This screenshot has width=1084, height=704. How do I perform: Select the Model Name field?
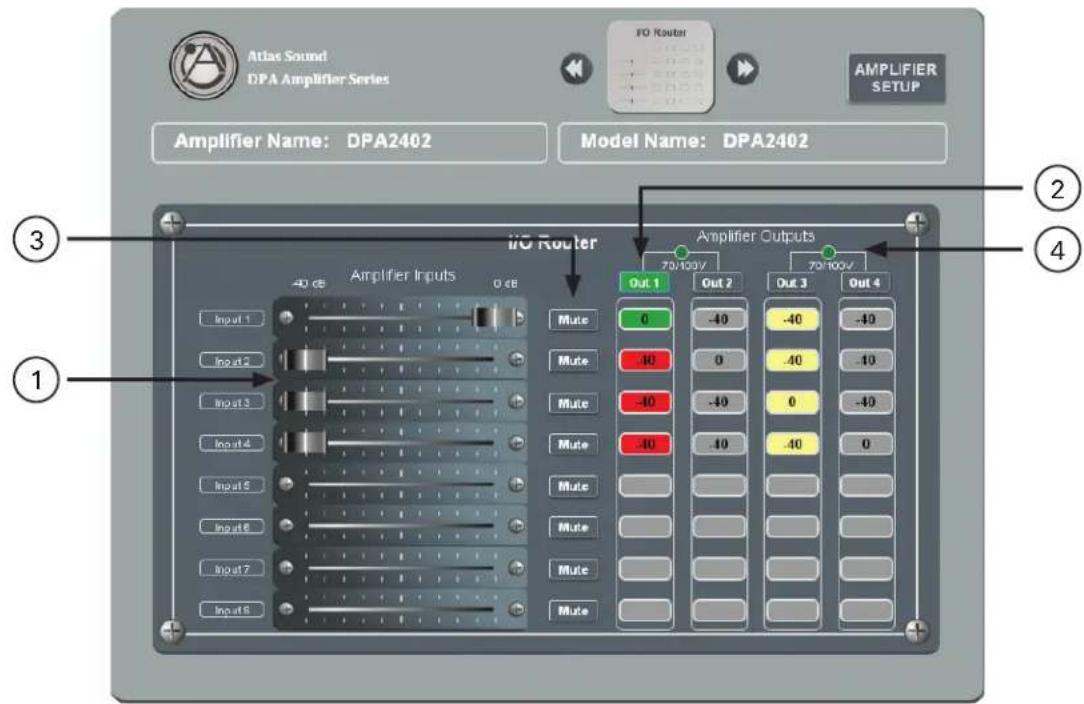tap(752, 142)
